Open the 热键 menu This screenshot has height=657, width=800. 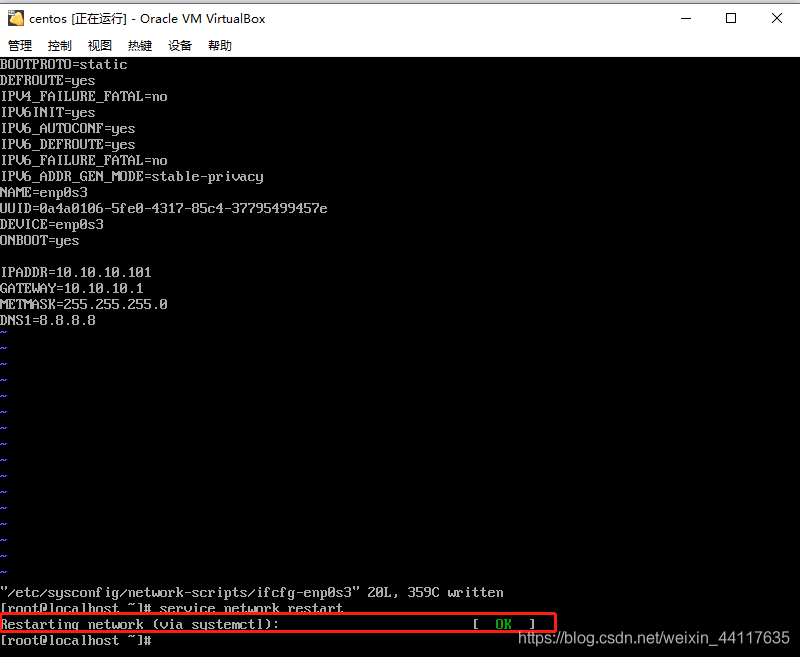tap(140, 45)
